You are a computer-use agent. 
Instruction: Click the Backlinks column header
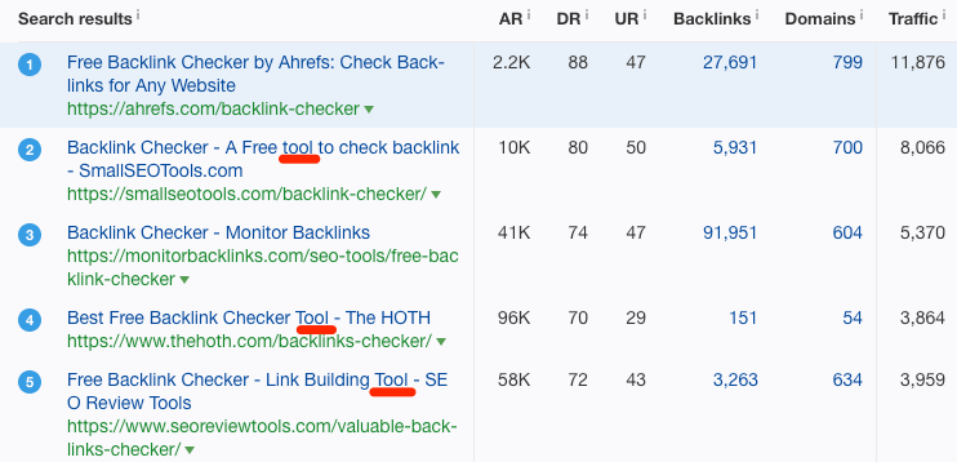(712, 19)
